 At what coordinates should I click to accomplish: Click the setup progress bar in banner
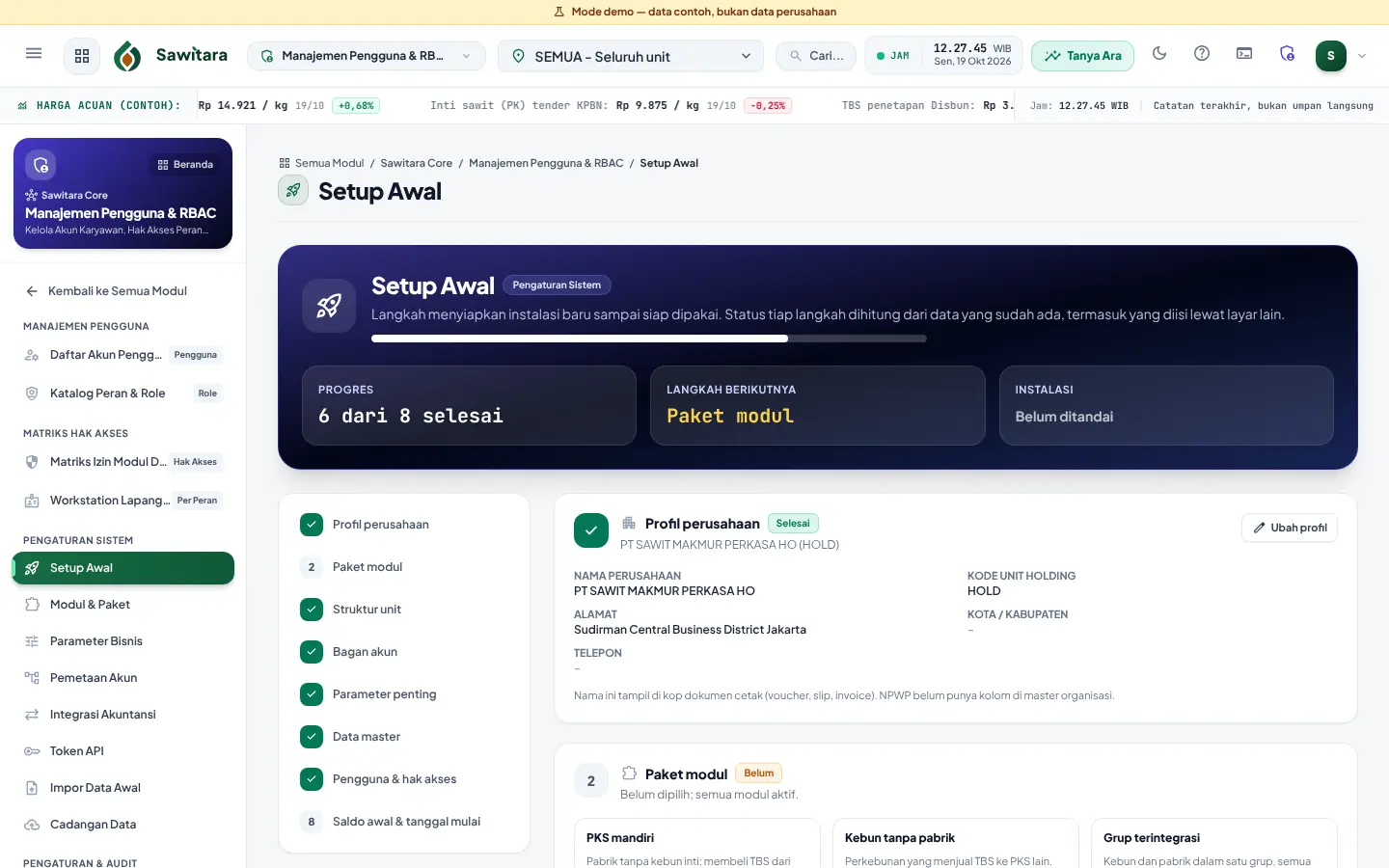coord(649,339)
